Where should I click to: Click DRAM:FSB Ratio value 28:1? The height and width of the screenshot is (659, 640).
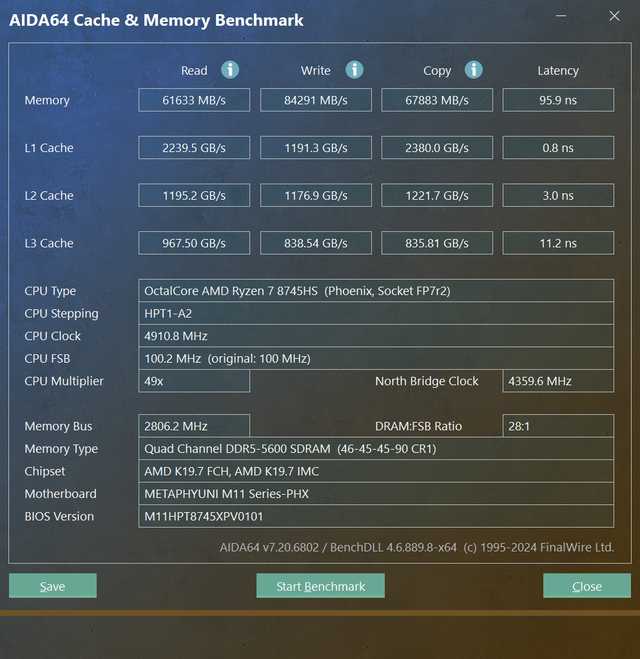coord(558,426)
